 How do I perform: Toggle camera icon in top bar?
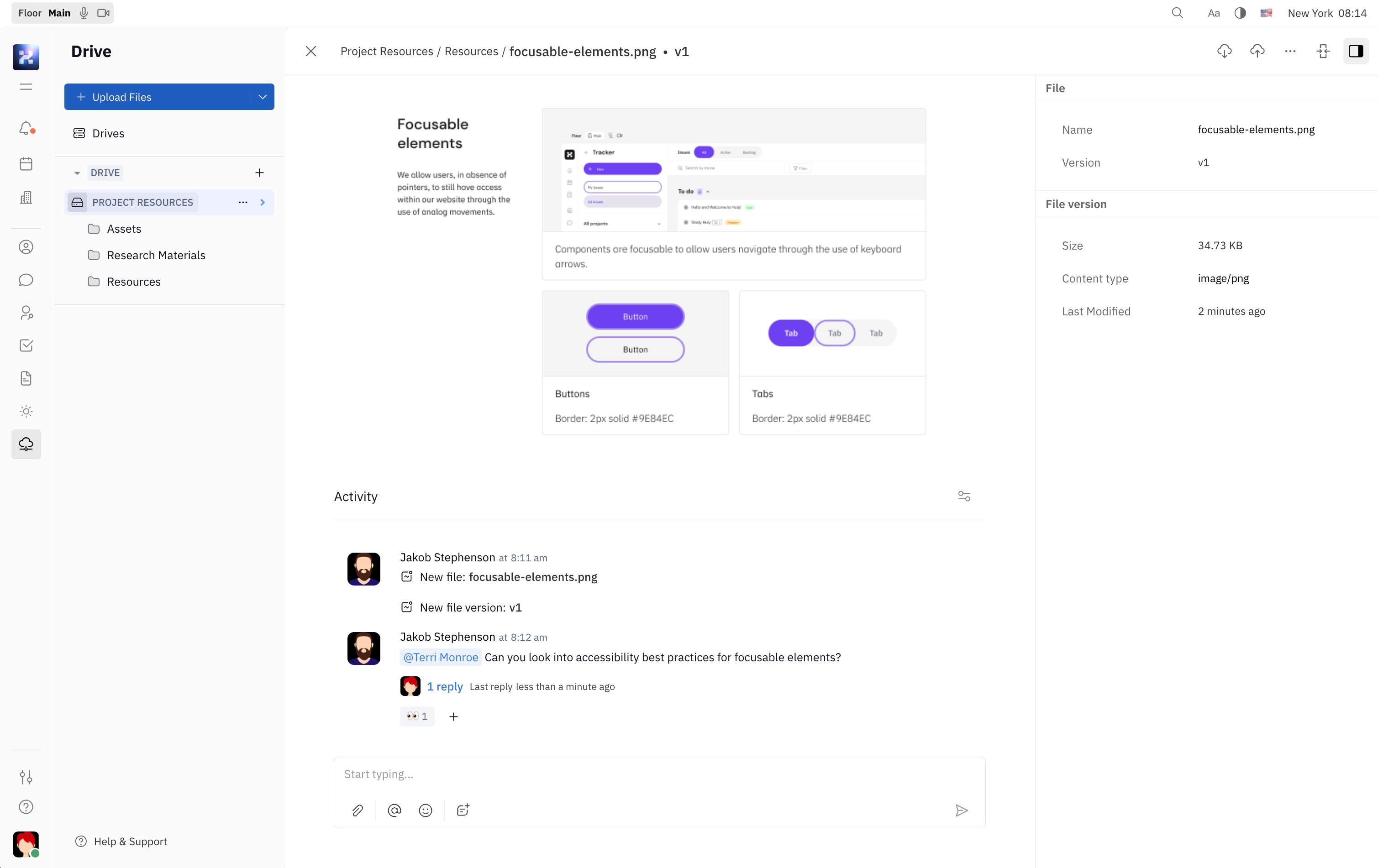(103, 12)
